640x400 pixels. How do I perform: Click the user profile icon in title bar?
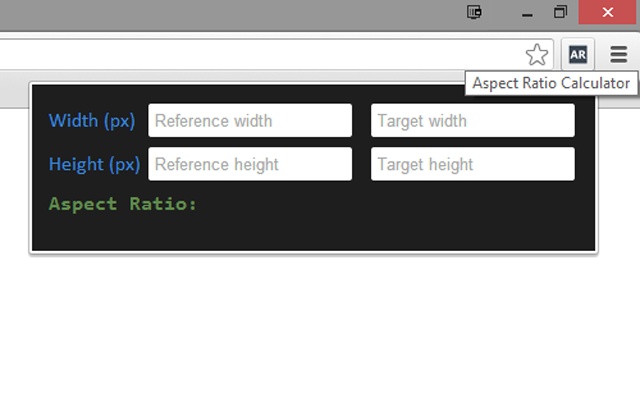pos(474,12)
